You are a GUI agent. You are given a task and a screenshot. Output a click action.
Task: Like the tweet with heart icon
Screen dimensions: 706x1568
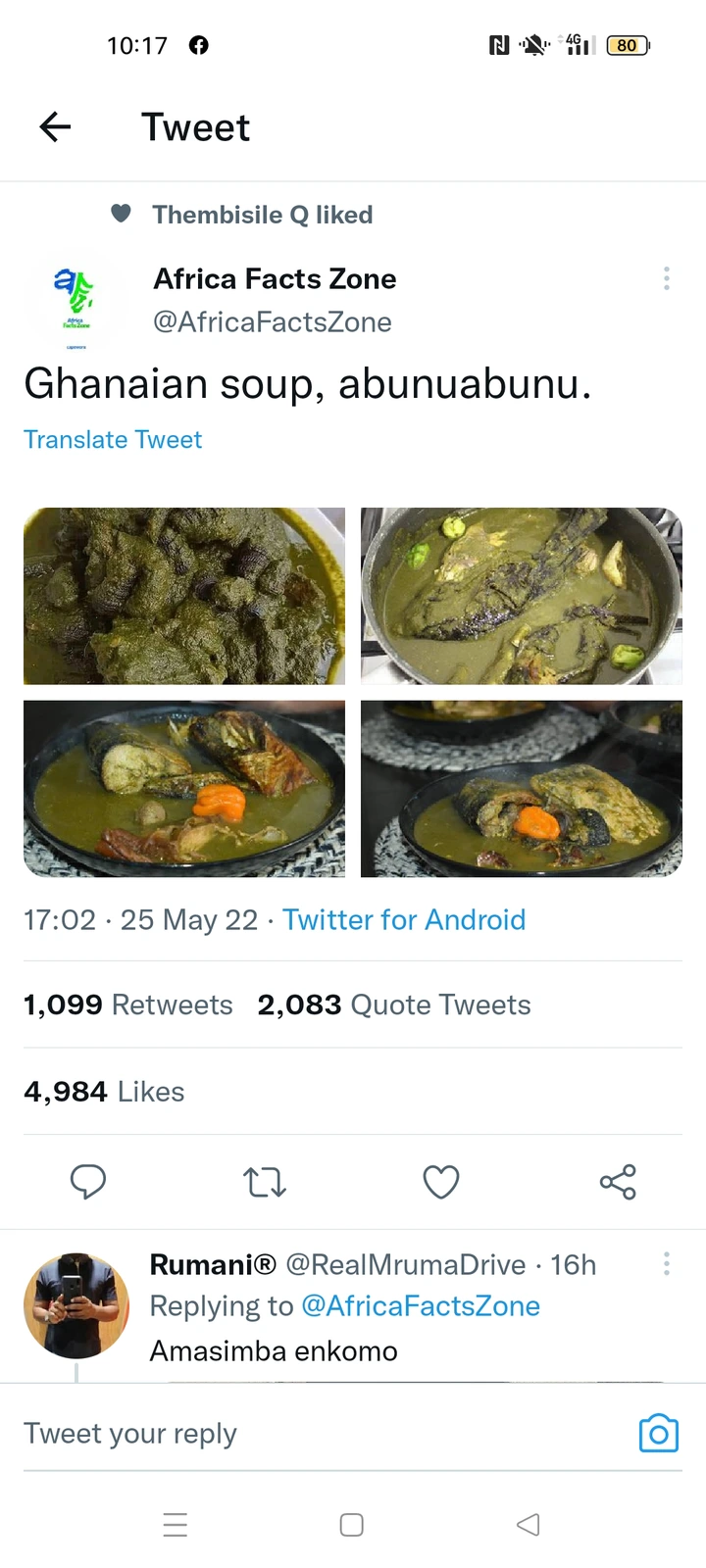(x=441, y=1182)
